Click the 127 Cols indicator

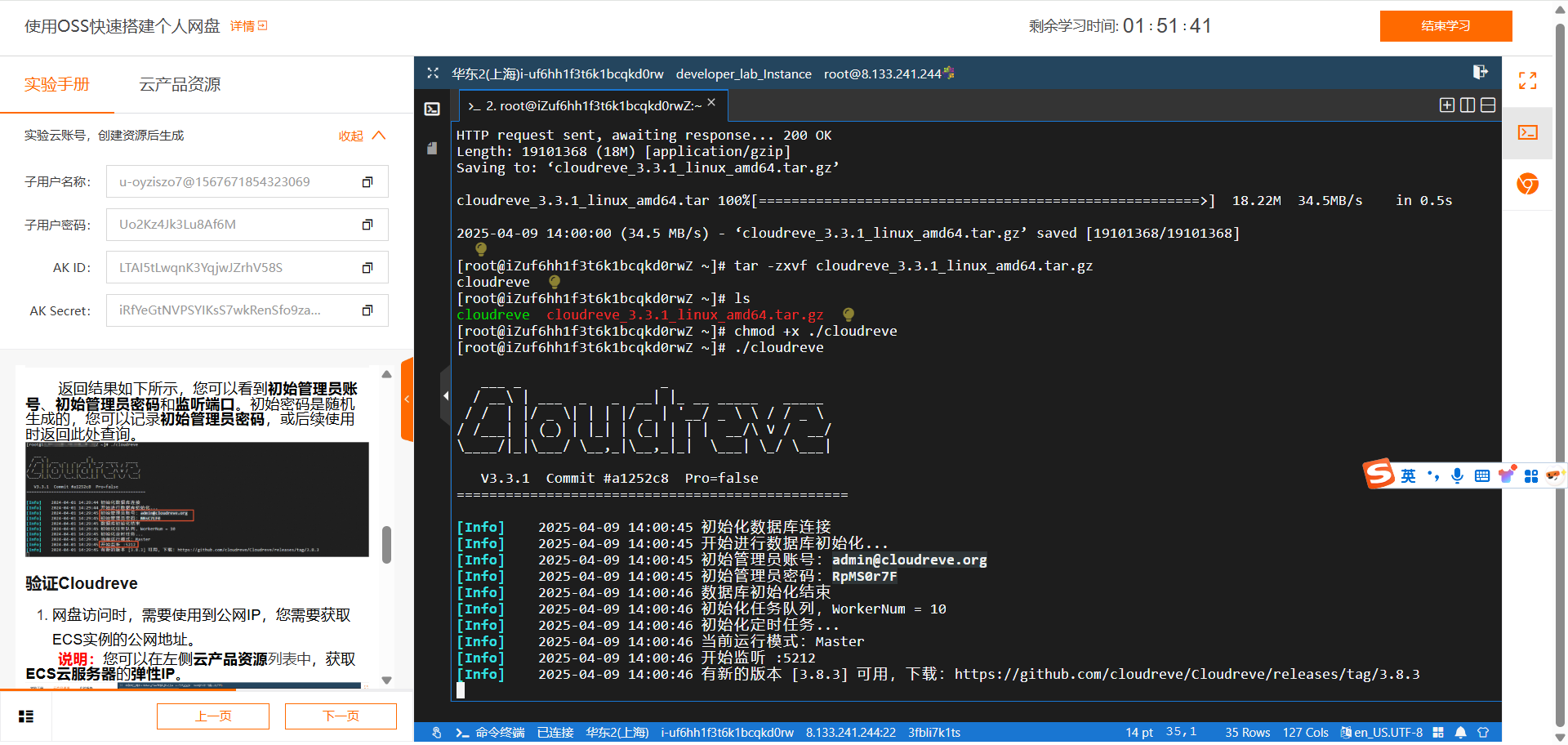point(1306,733)
